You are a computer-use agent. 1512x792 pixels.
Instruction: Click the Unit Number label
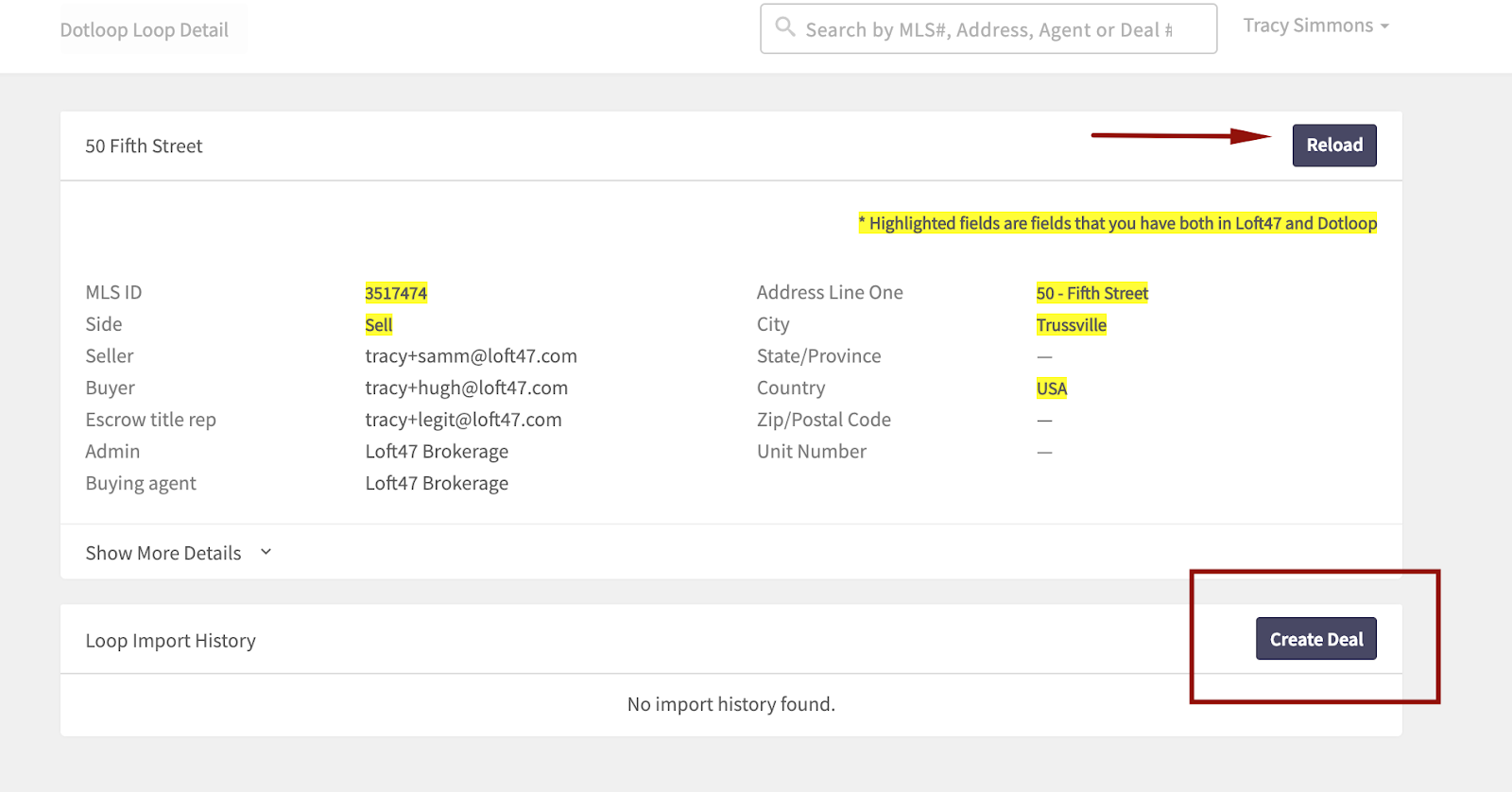[x=812, y=452]
